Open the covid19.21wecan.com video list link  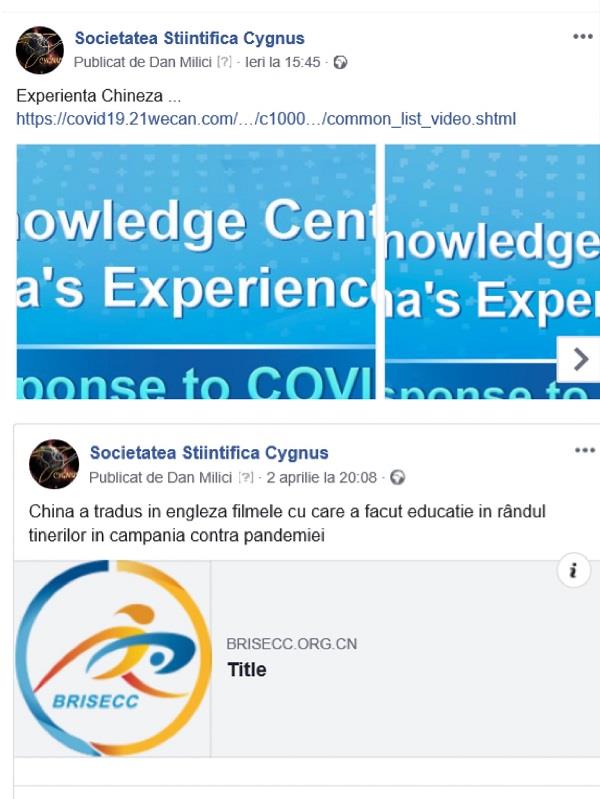pos(266,119)
